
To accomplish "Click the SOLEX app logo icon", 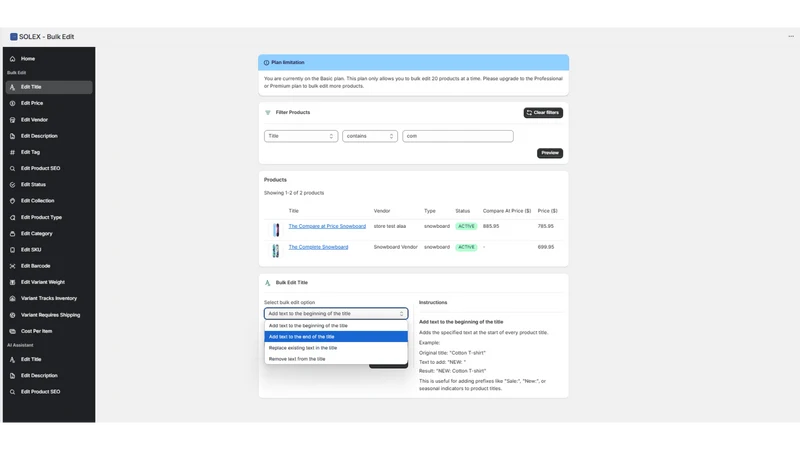I will 14,37.
